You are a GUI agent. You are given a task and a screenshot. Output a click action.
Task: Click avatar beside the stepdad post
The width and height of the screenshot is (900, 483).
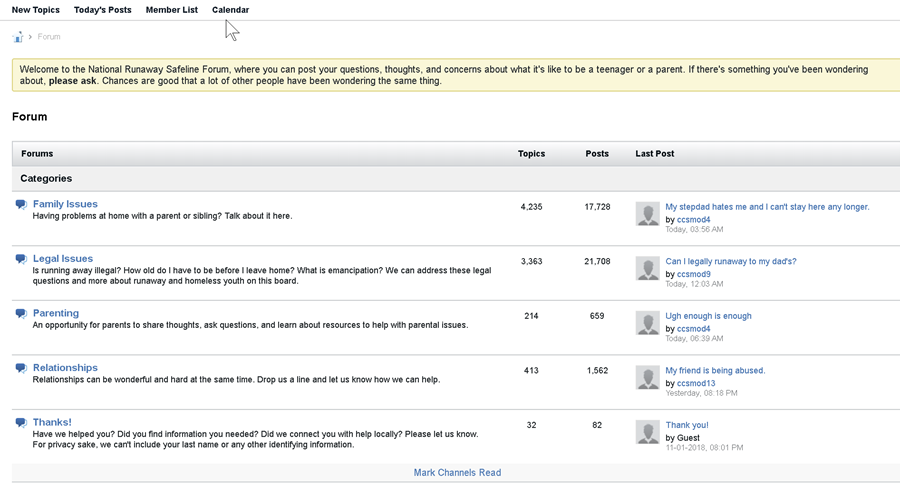(647, 214)
